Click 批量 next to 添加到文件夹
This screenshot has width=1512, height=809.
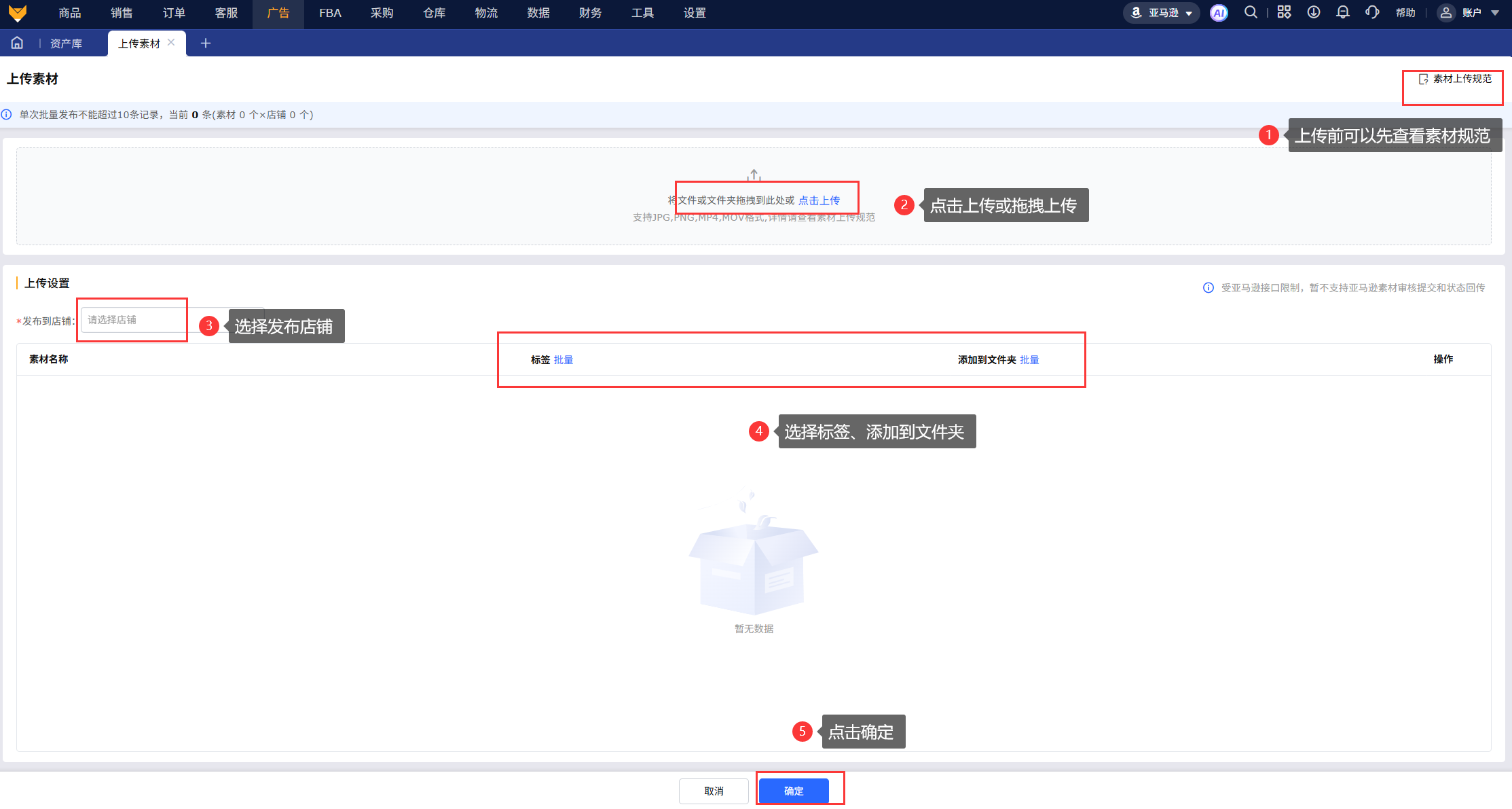pyautogui.click(x=1029, y=360)
